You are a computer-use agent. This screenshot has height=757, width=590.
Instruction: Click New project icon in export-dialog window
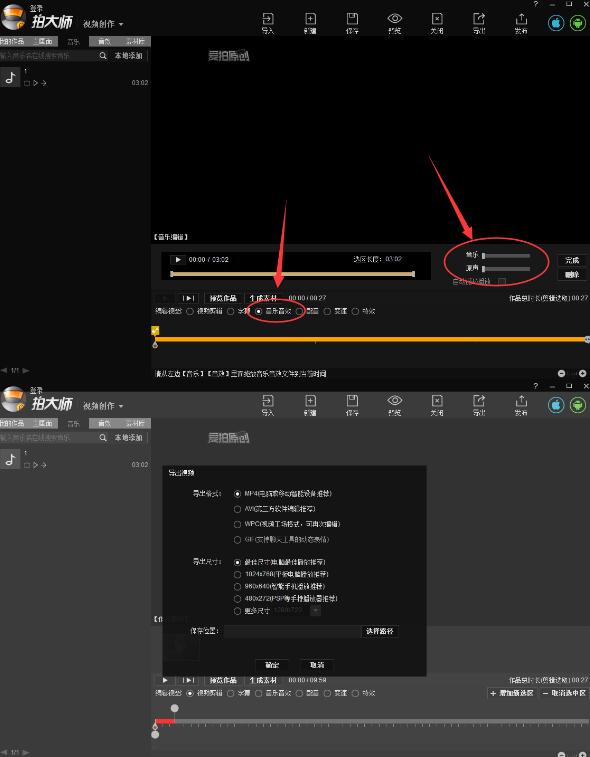[x=310, y=401]
